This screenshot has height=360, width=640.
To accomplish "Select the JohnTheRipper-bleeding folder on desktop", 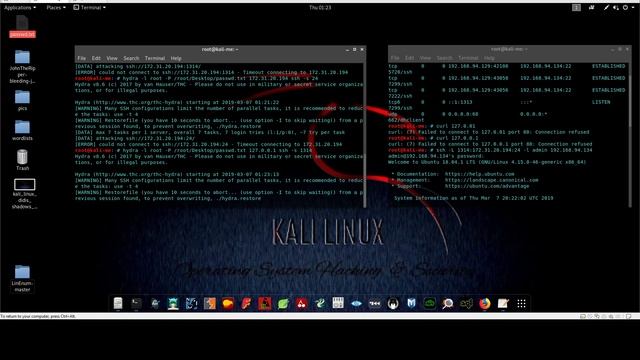I will pos(22,67).
